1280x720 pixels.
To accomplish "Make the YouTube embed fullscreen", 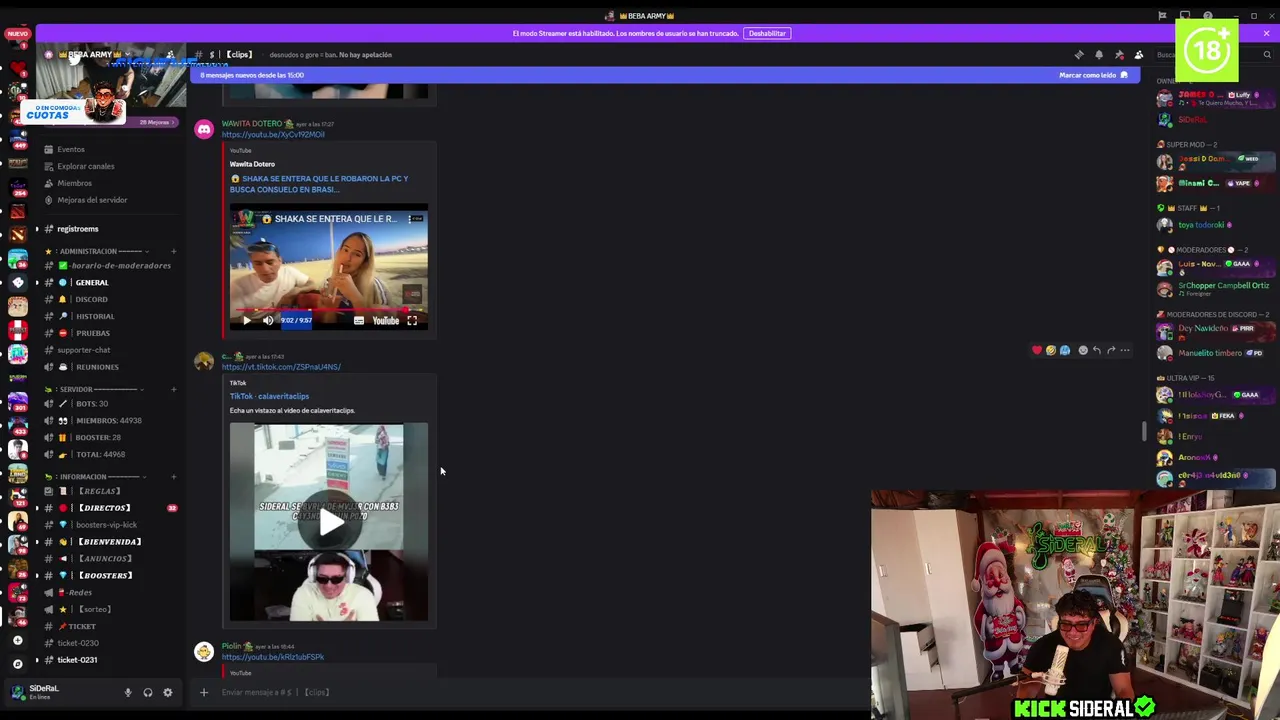I will pyautogui.click(x=412, y=320).
